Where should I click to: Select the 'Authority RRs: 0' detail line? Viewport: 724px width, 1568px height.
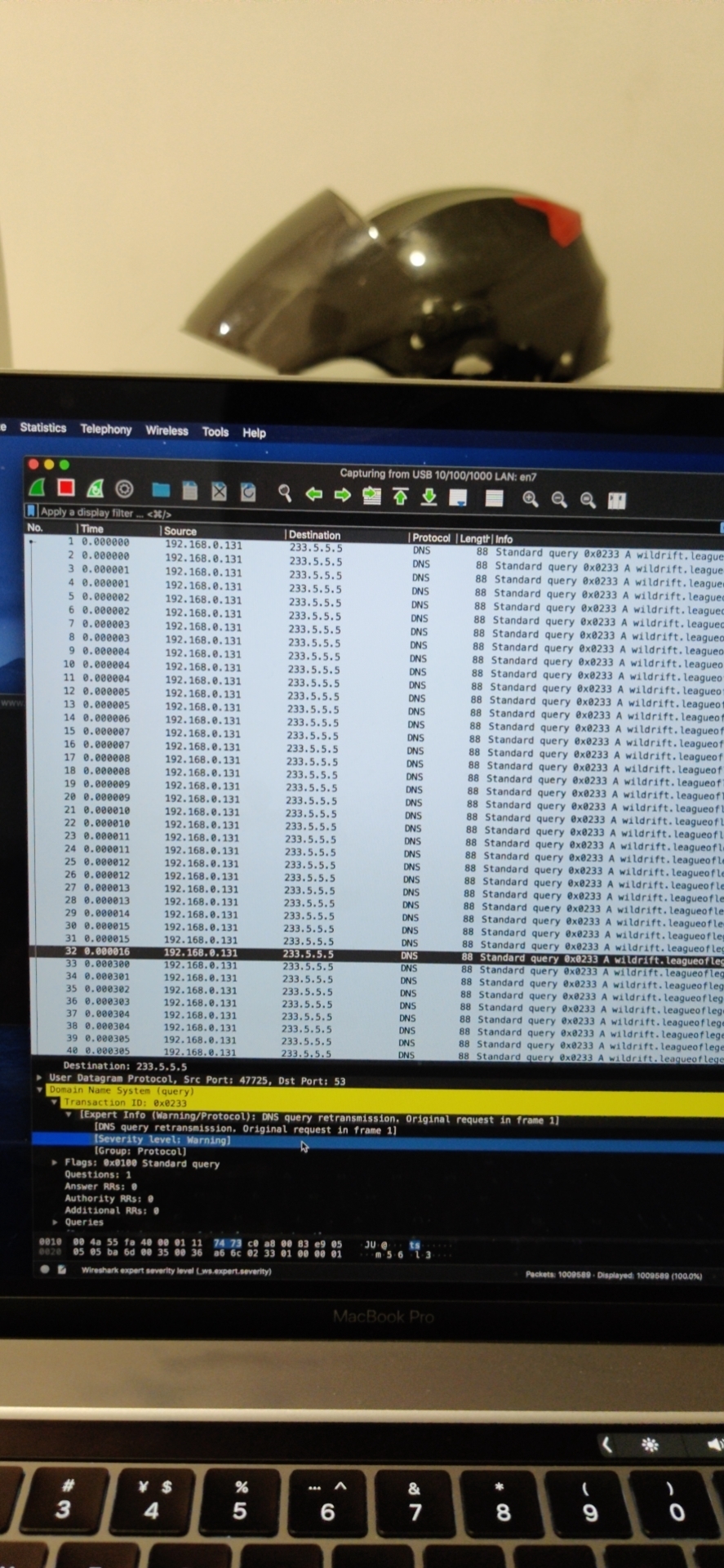(109, 1198)
